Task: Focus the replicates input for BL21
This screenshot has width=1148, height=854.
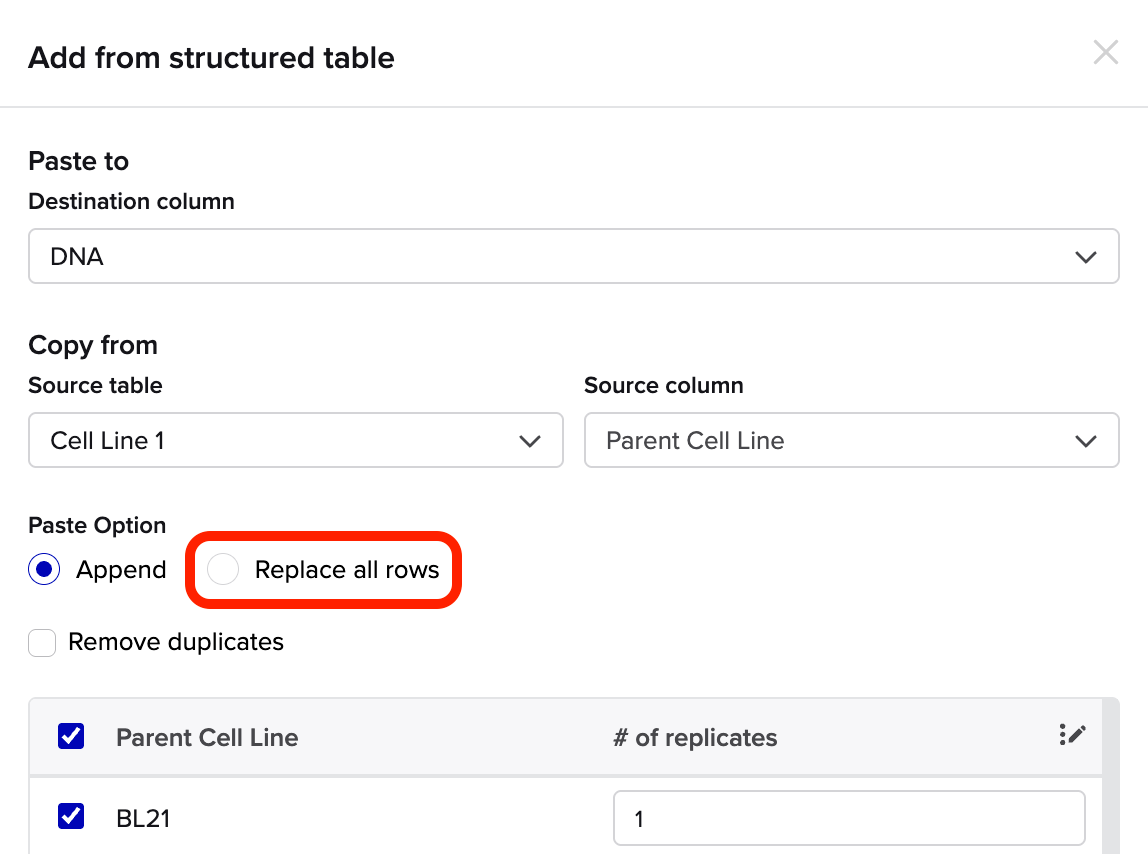Action: point(848,819)
